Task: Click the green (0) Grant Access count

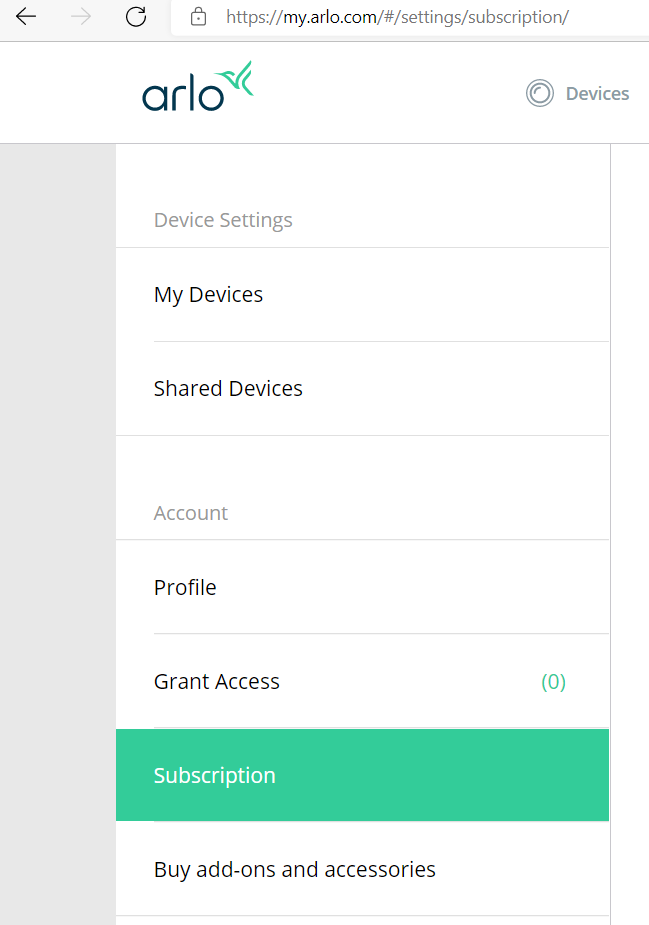Action: pos(553,682)
